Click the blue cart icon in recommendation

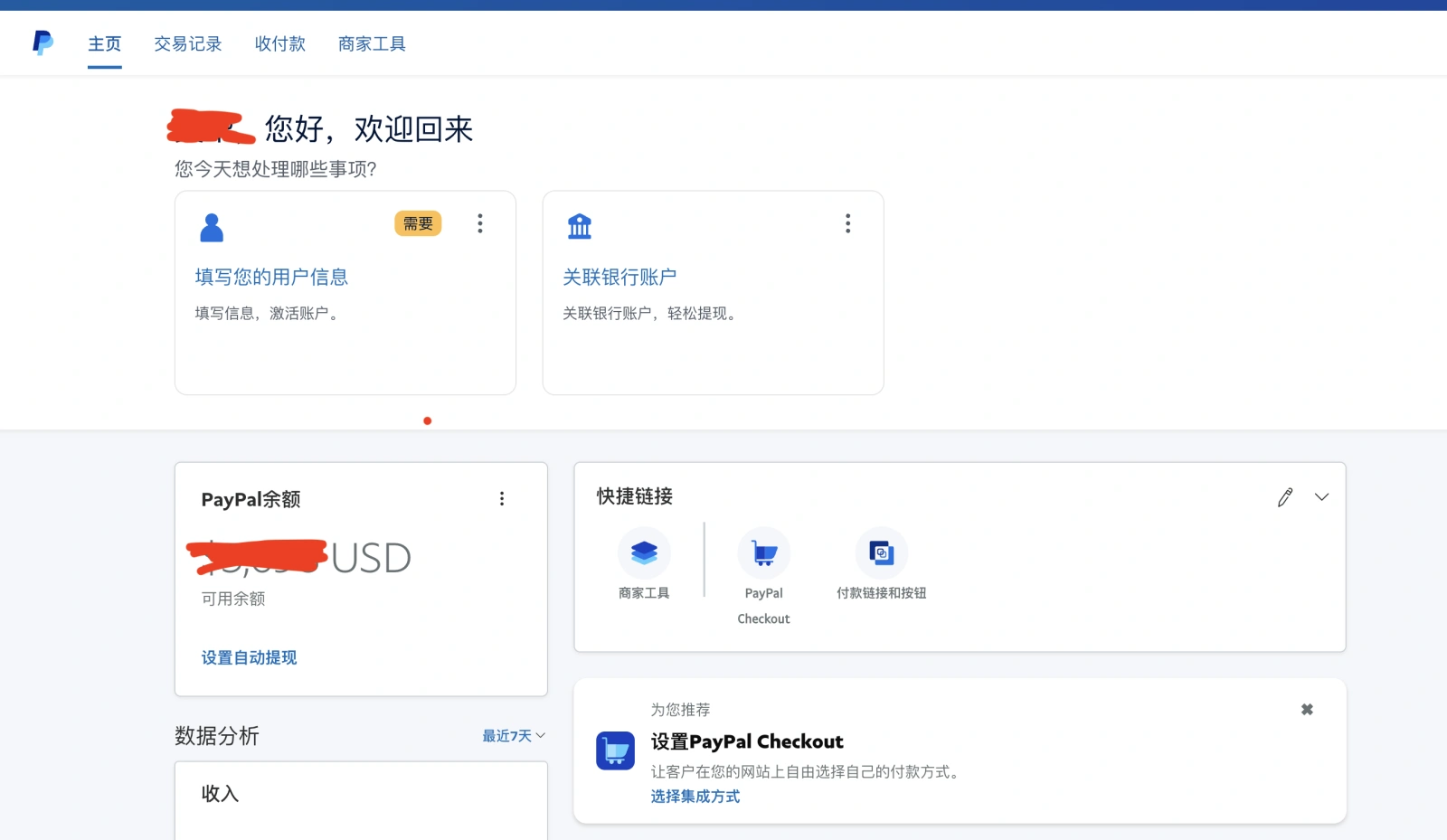[x=615, y=750]
